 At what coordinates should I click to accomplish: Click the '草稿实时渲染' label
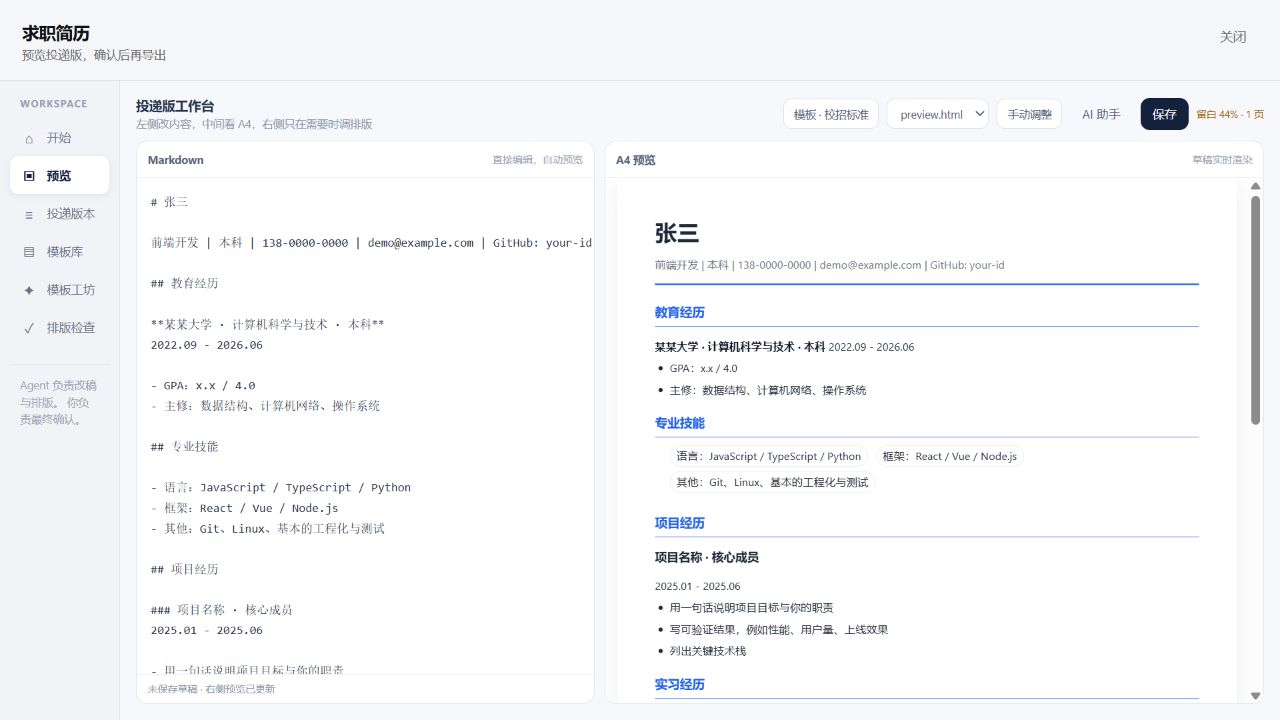(x=1222, y=160)
